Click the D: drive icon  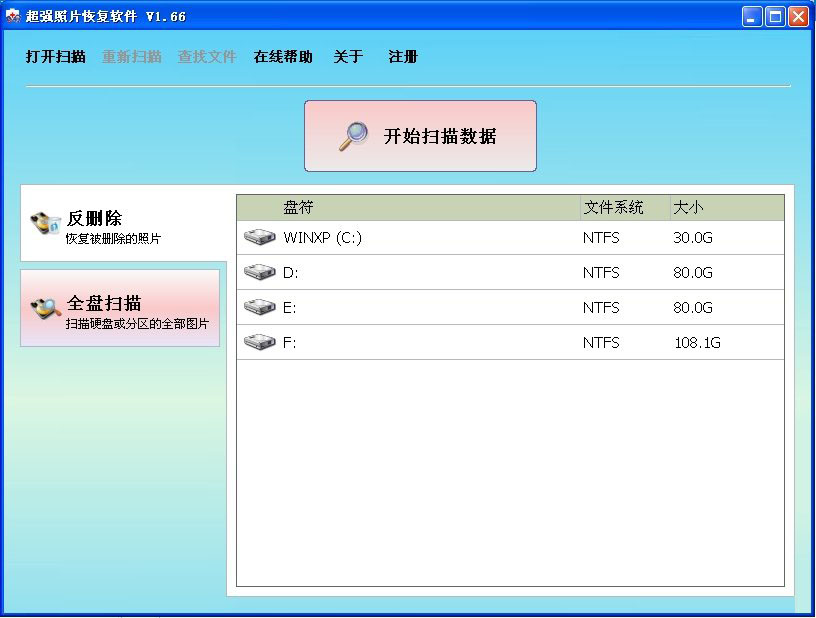pos(260,272)
